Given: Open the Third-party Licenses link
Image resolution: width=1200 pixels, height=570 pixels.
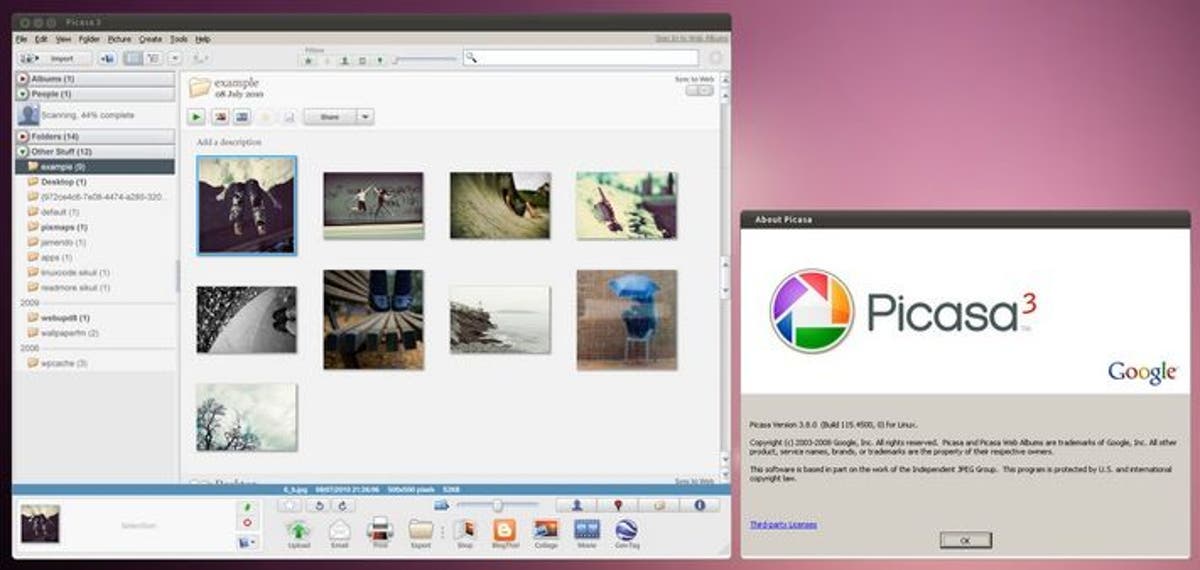Looking at the screenshot, I should tap(783, 524).
